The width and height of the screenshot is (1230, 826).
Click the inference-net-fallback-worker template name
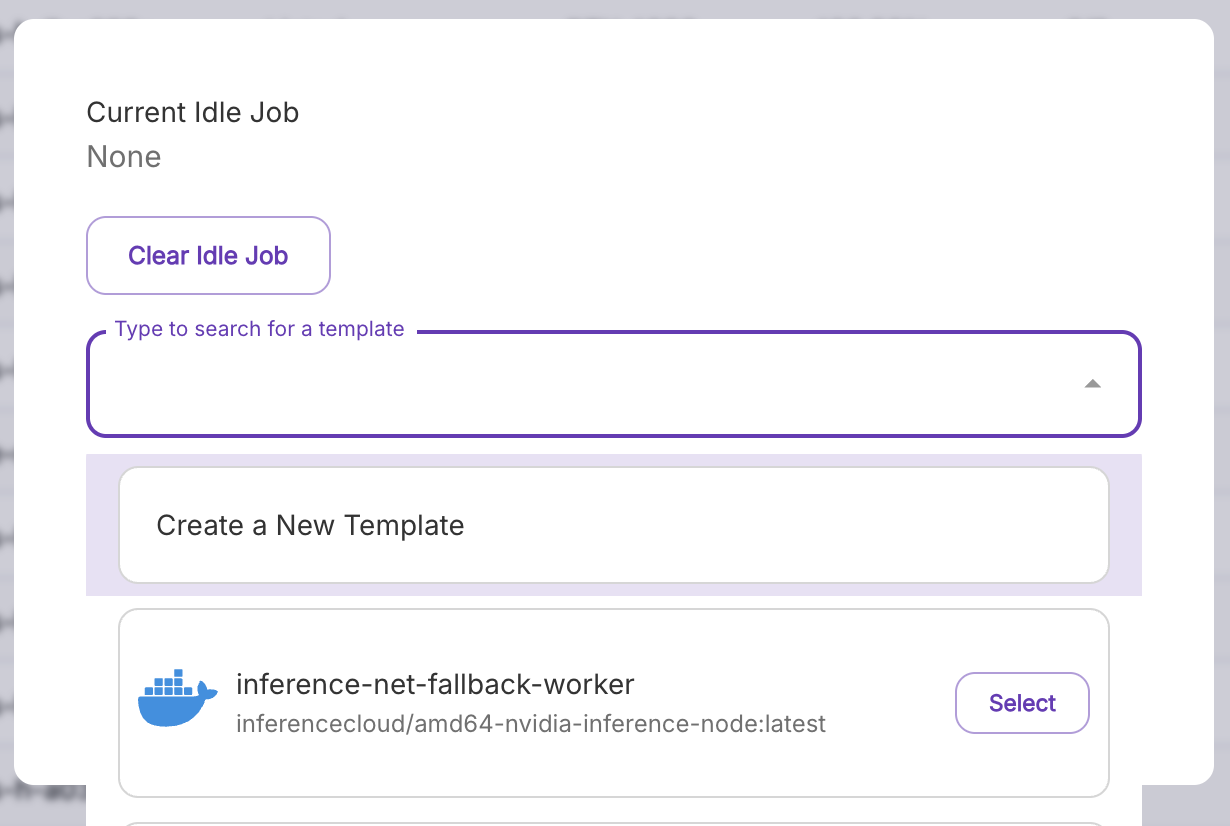[435, 684]
